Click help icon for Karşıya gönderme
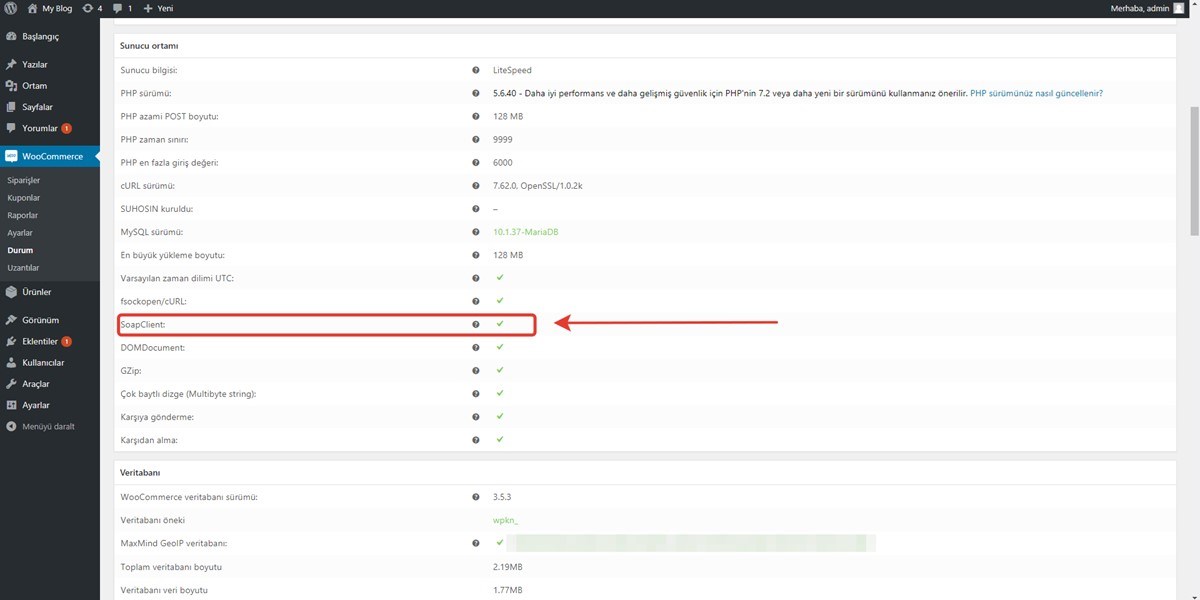1200x600 pixels. tap(476, 416)
